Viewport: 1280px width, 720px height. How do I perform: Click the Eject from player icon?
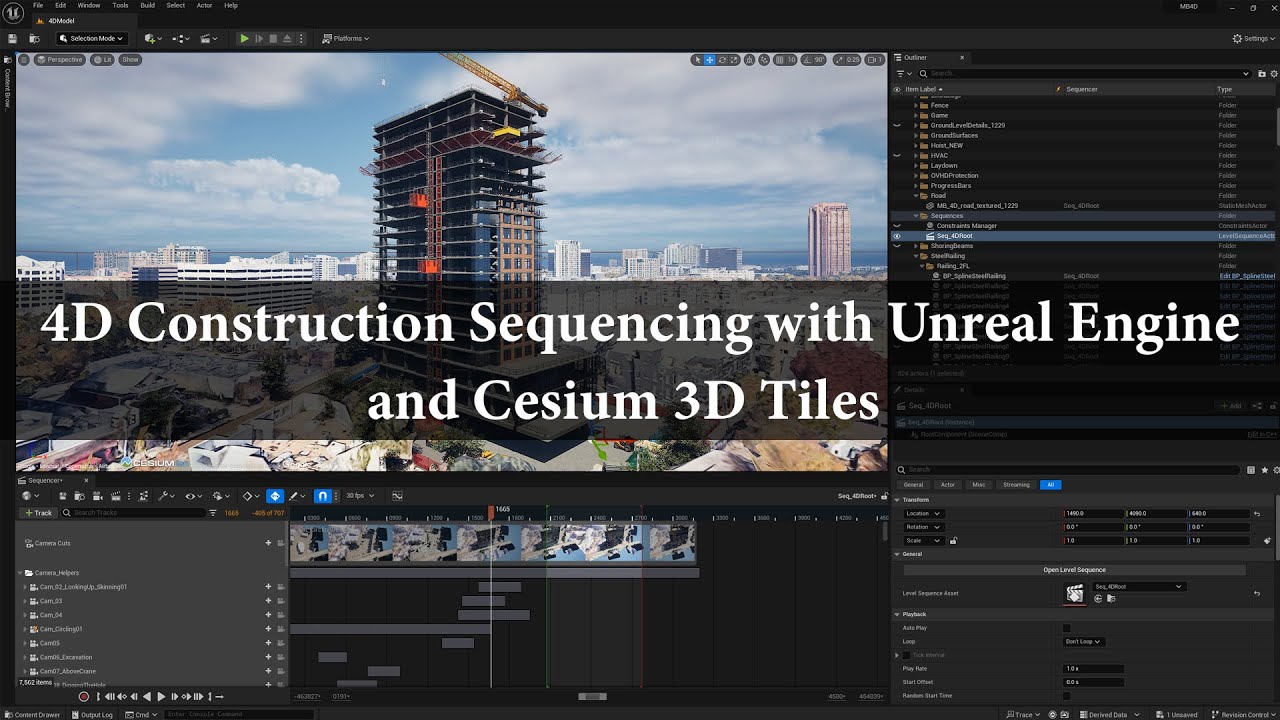click(x=288, y=38)
